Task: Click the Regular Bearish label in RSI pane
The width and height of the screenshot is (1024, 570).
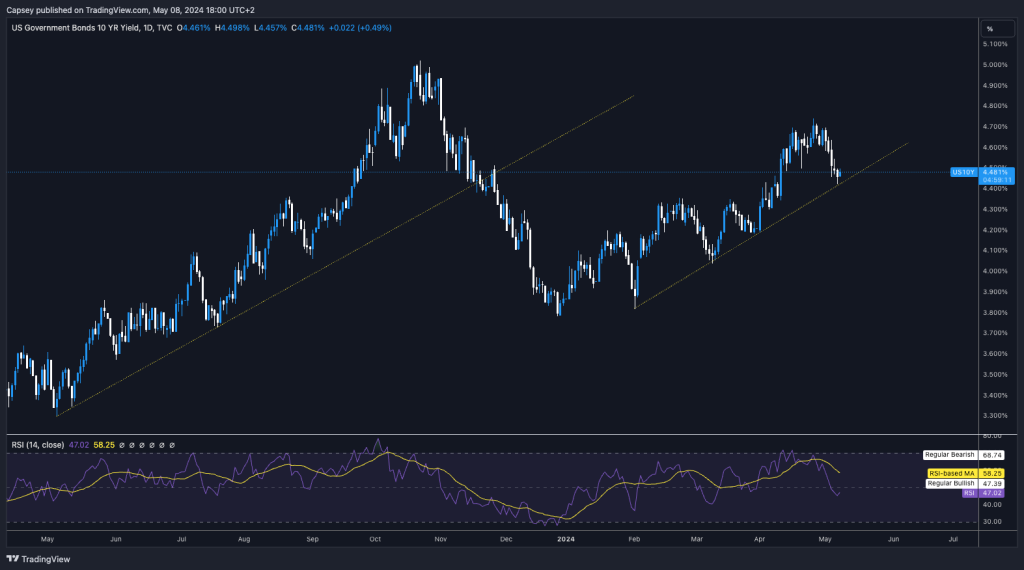Action: (x=949, y=455)
